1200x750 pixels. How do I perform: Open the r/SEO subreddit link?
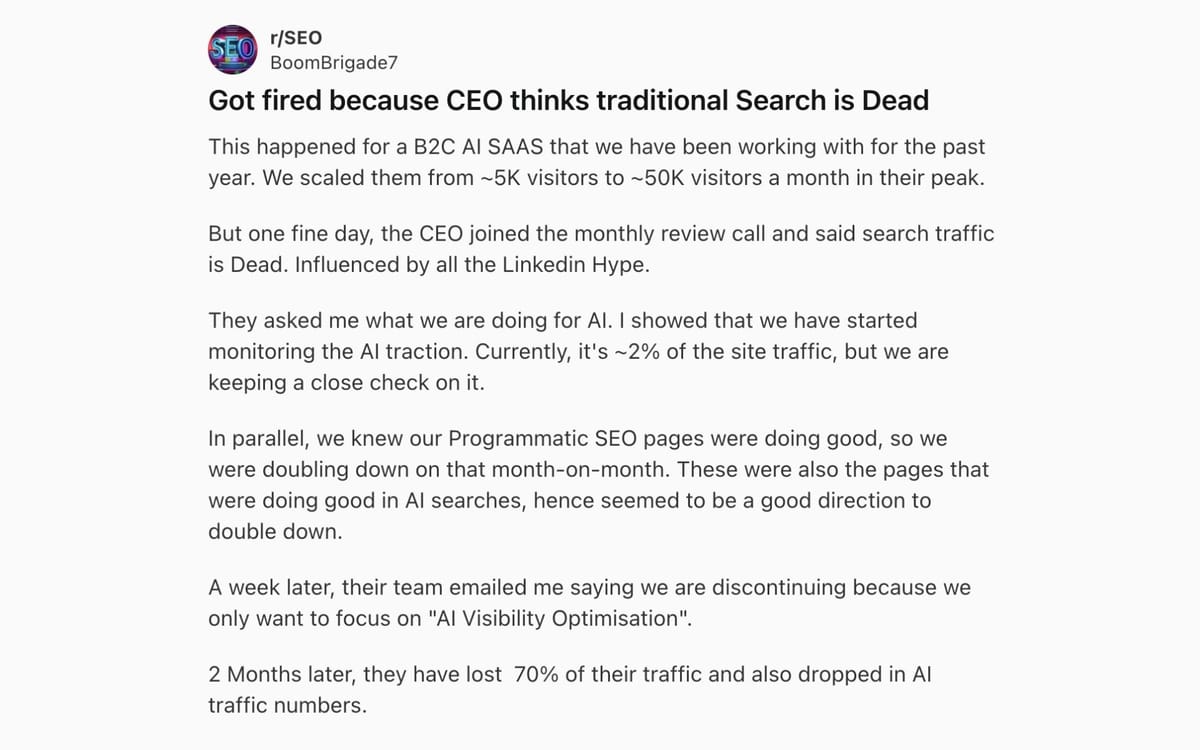[x=296, y=39]
